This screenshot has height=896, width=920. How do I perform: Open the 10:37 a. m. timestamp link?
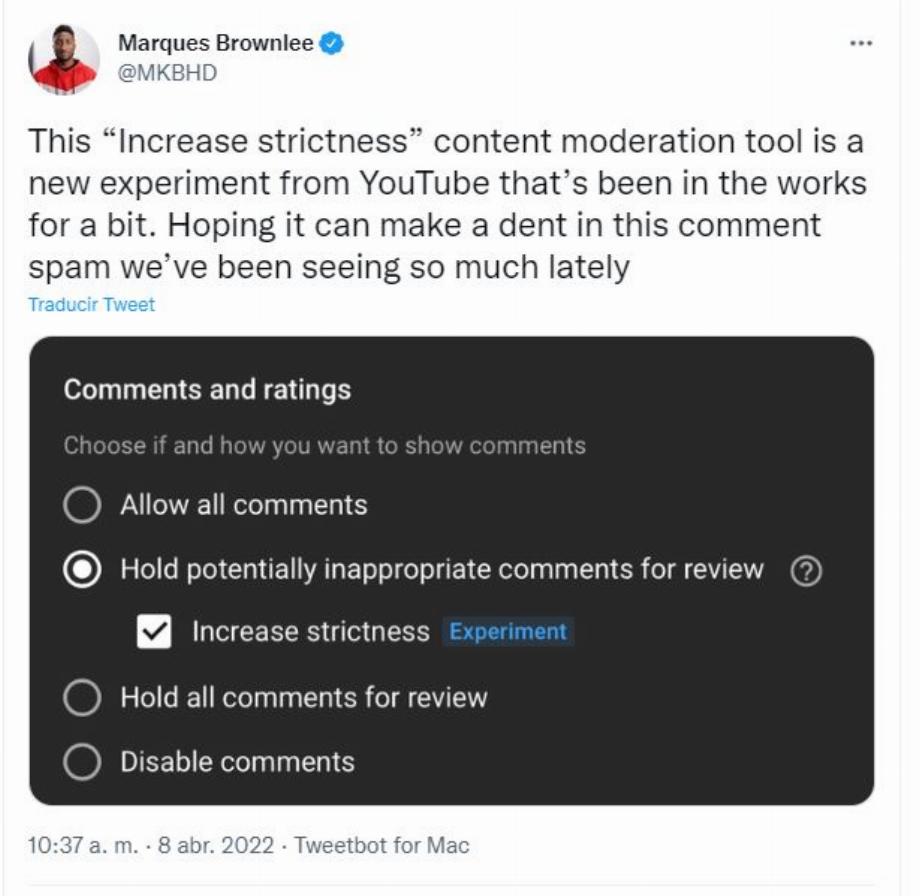click(83, 846)
